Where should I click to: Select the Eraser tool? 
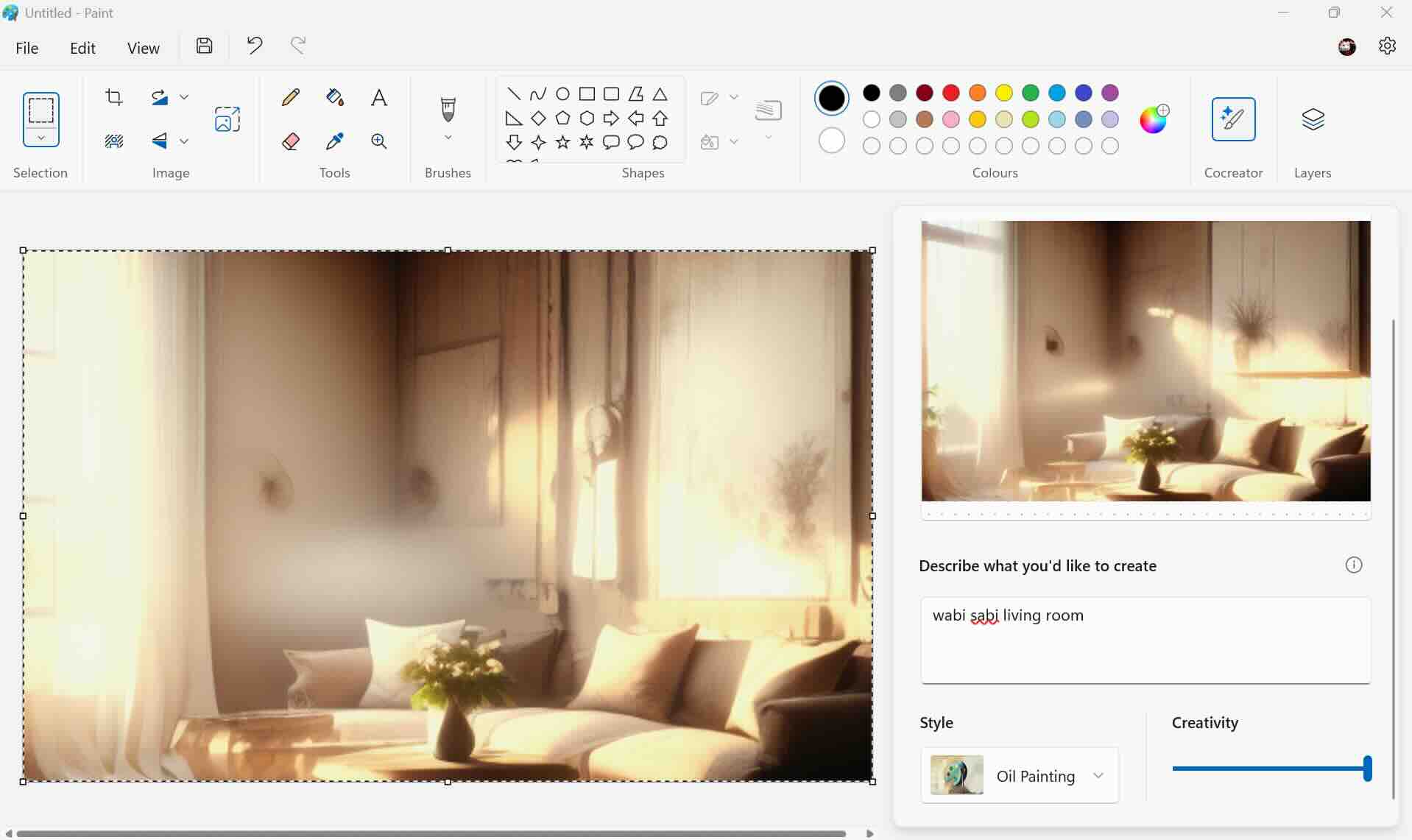291,141
